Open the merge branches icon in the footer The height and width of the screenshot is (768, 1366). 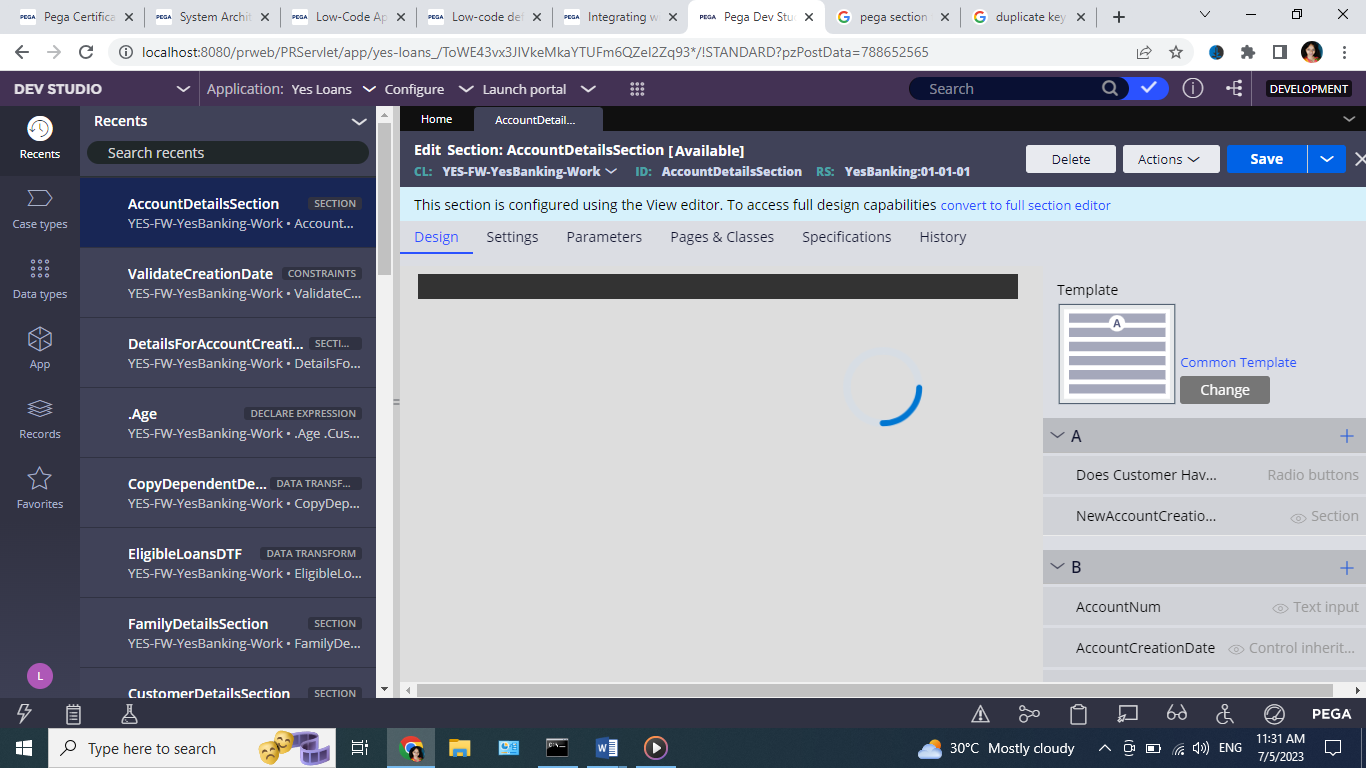1029,714
